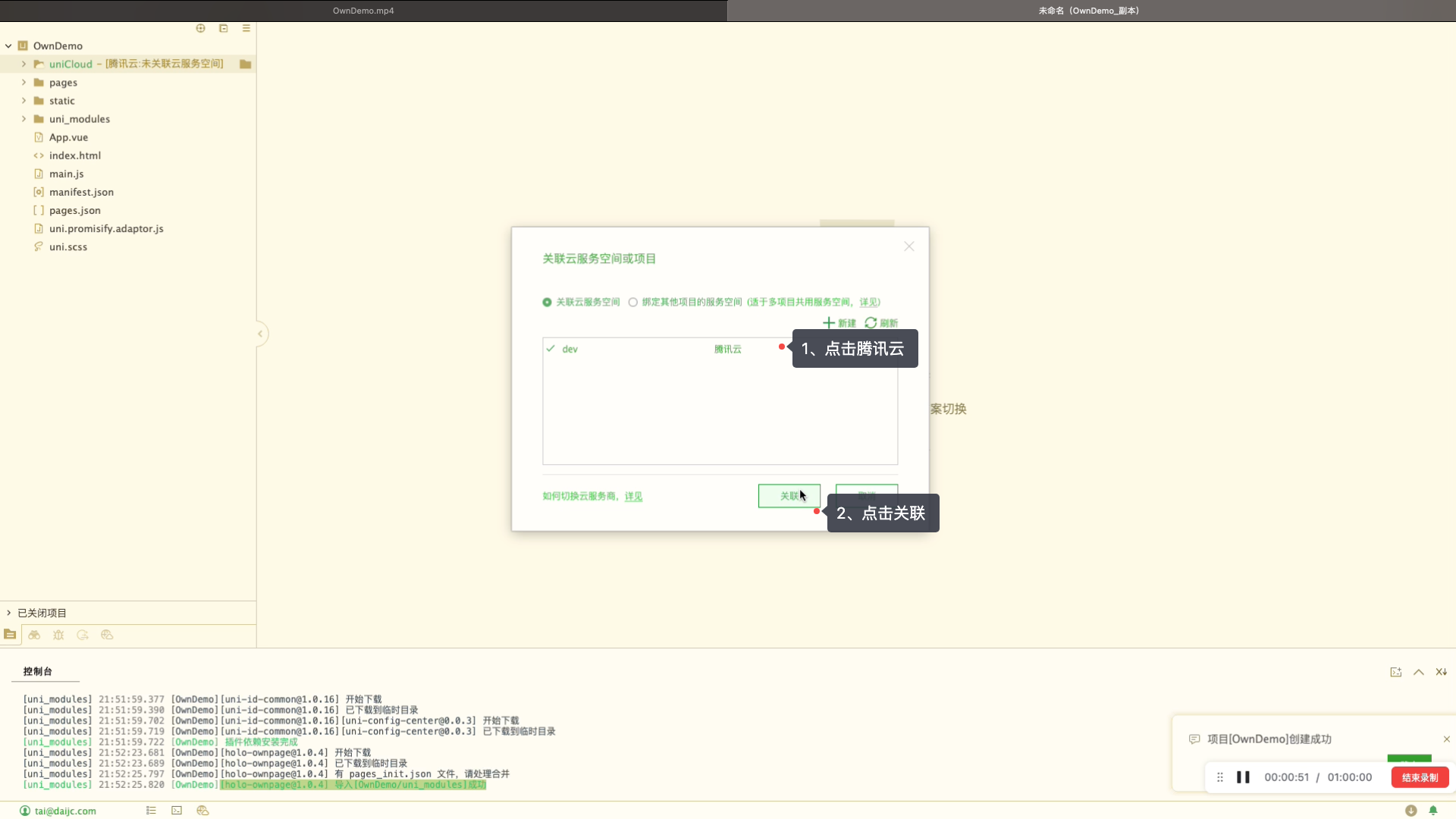Pause the screen recording
1456x819 pixels.
[1243, 777]
